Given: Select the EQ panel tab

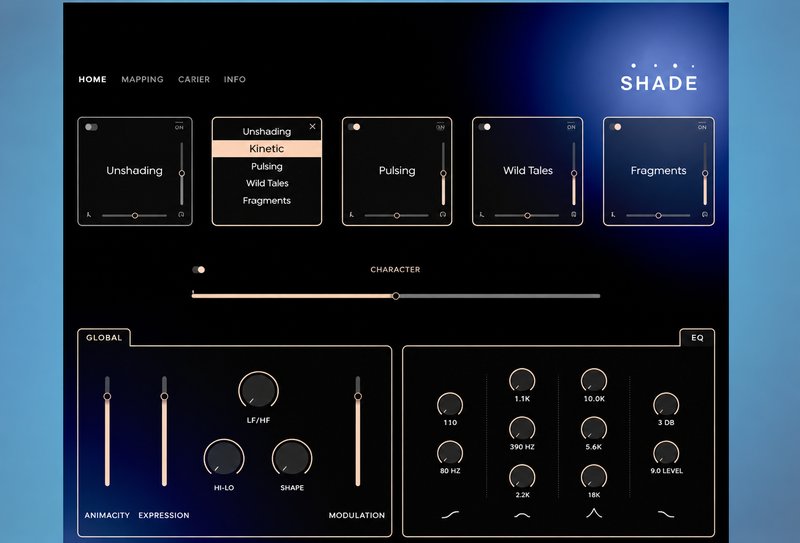Looking at the screenshot, I should tap(697, 338).
